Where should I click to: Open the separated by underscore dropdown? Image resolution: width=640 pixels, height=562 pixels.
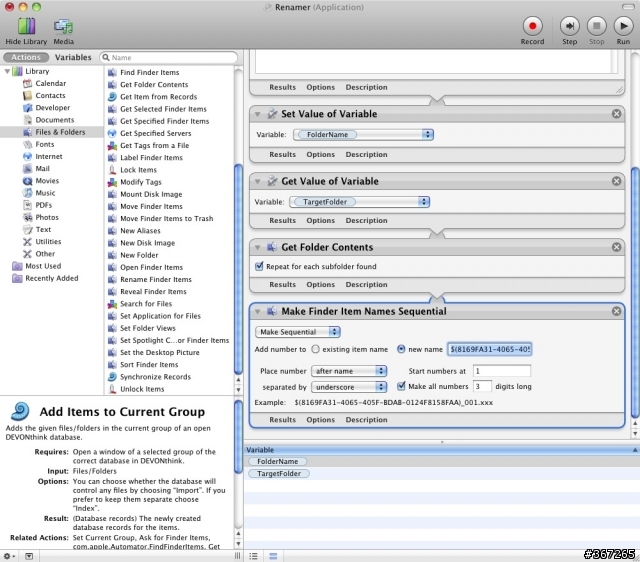click(349, 387)
